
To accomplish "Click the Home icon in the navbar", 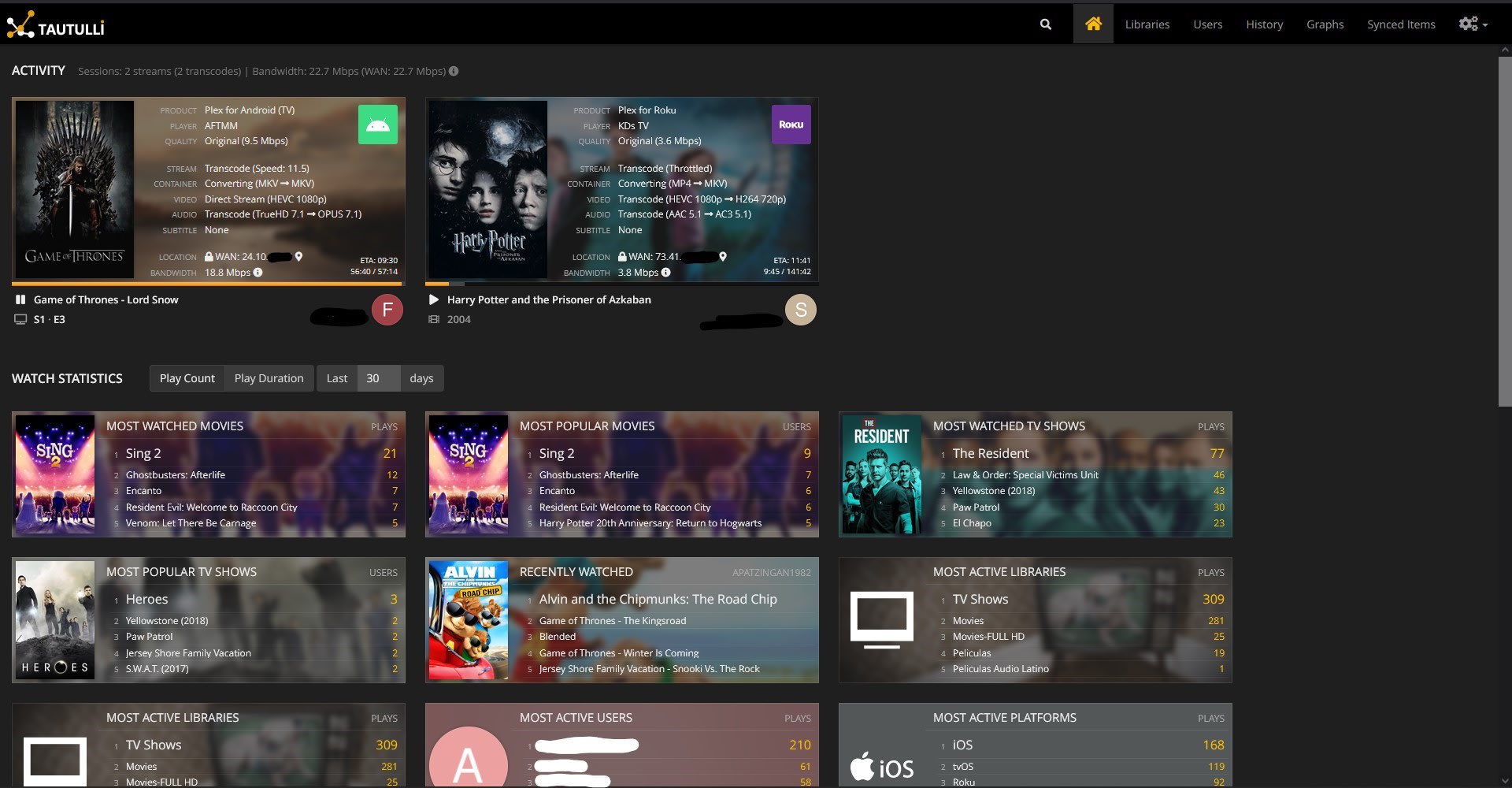I will (1093, 24).
